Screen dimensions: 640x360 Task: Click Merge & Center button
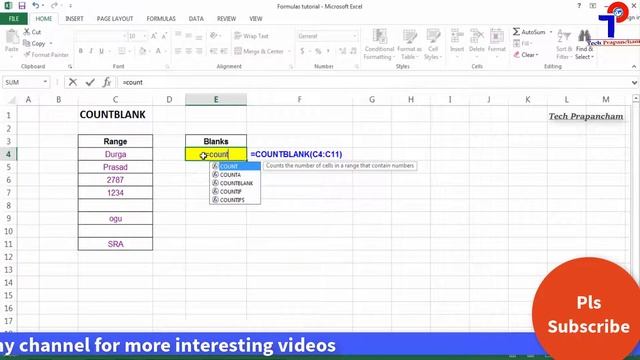pyautogui.click(x=259, y=51)
